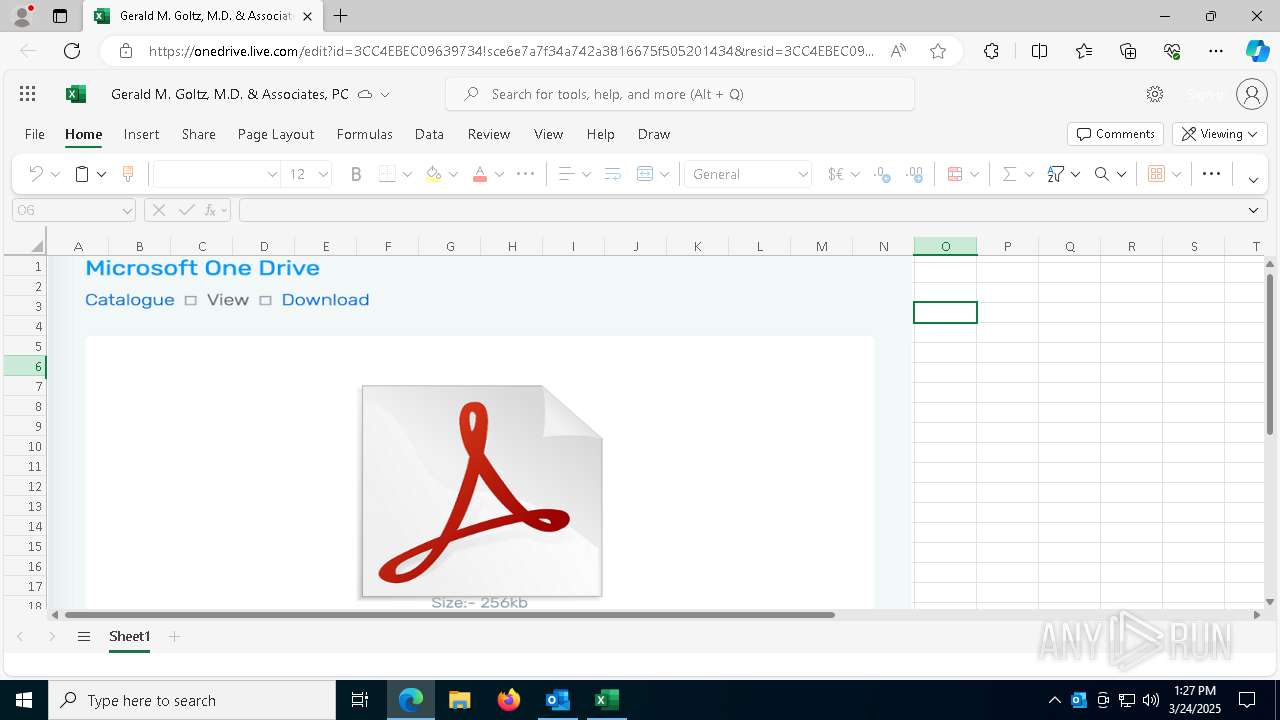Open Firefox from the taskbar

click(x=509, y=700)
